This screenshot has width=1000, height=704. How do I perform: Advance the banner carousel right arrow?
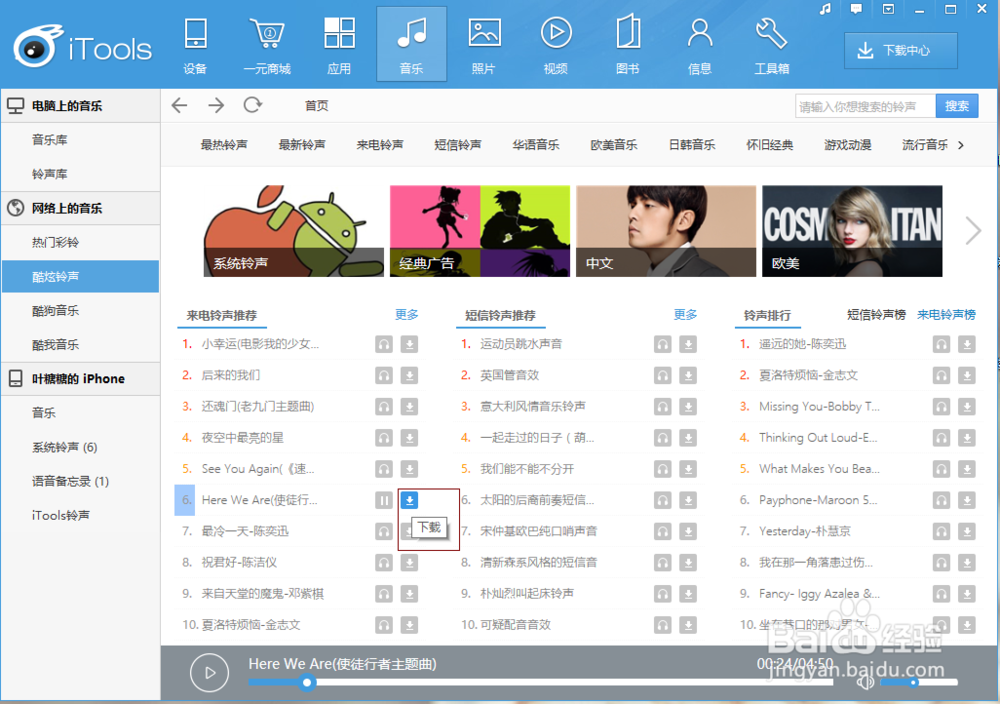(972, 231)
